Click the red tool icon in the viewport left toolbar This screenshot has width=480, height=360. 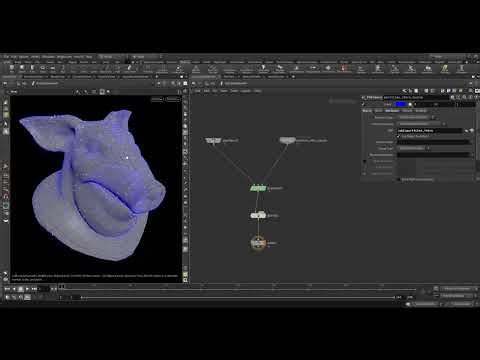(6, 196)
